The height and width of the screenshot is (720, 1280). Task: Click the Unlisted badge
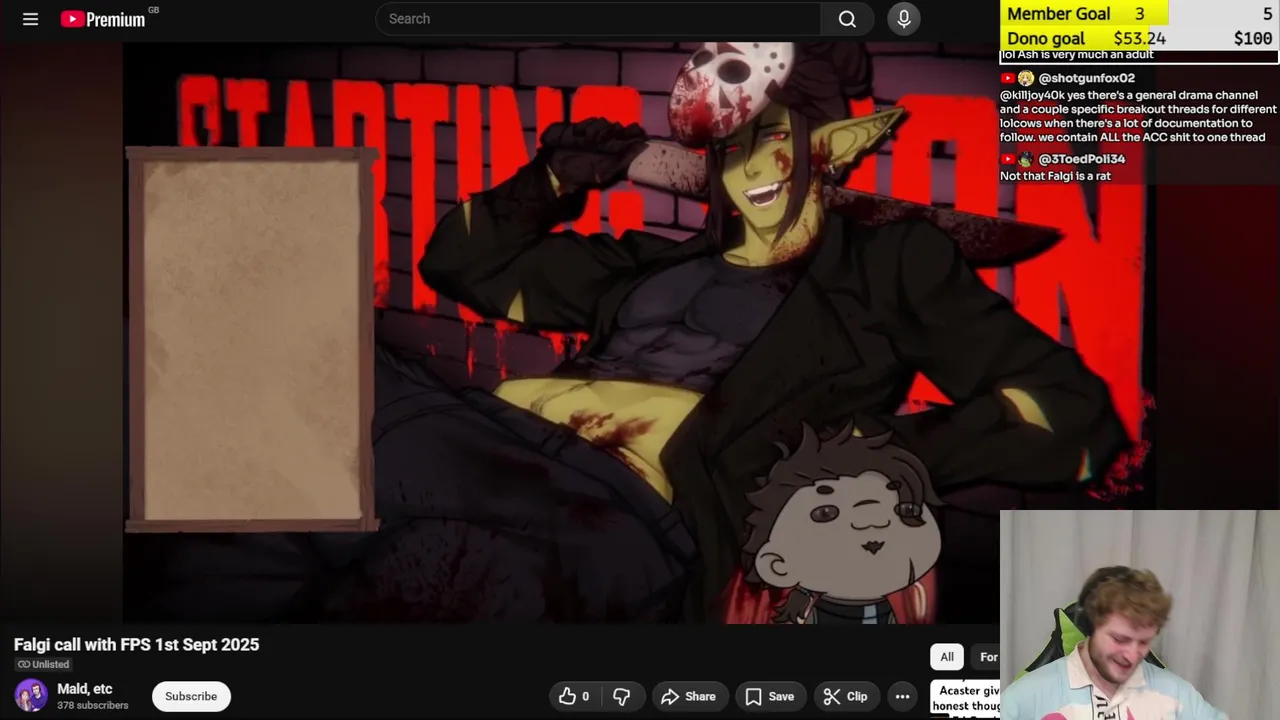coord(43,664)
